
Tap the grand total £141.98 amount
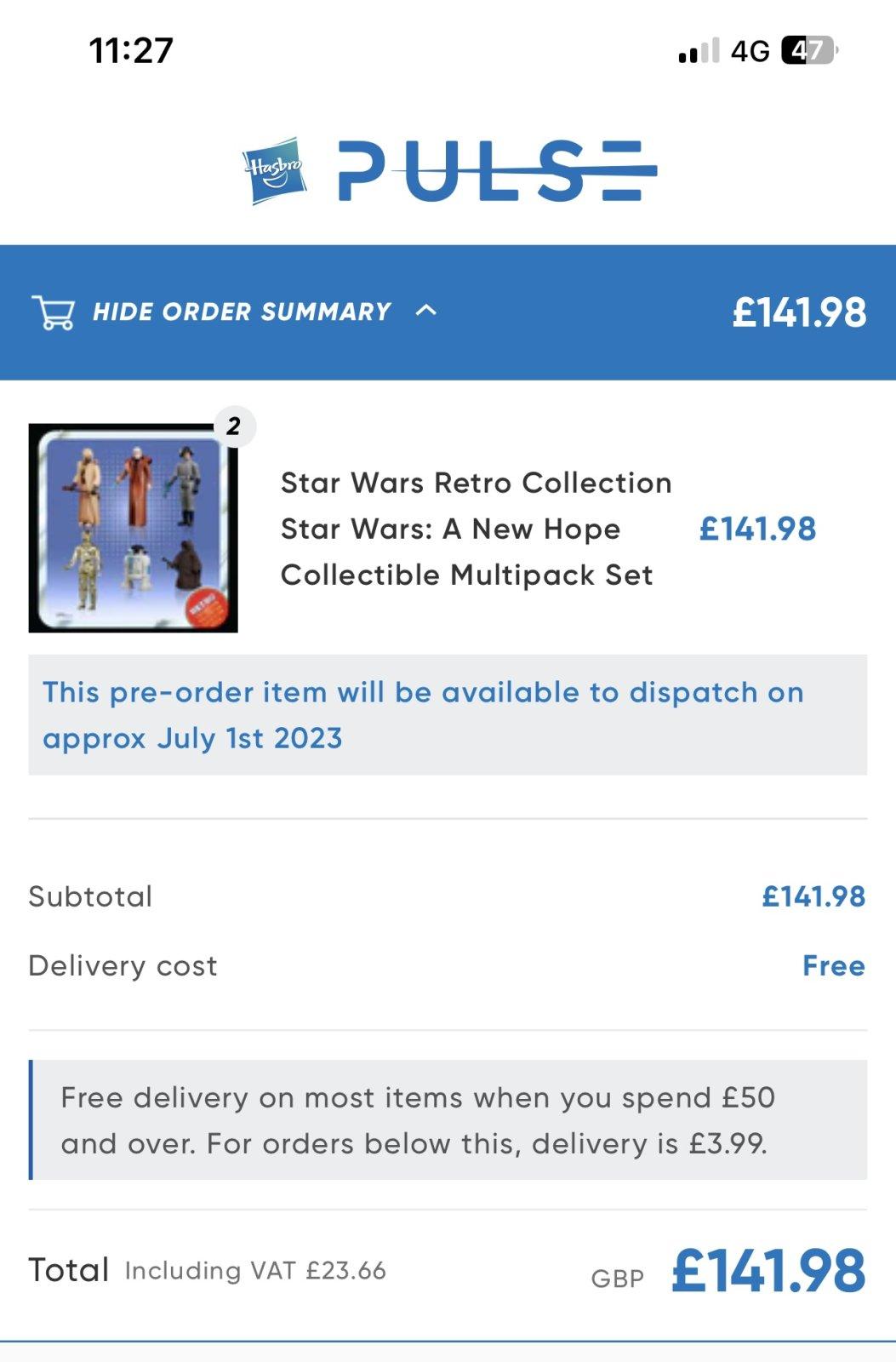point(768,1272)
